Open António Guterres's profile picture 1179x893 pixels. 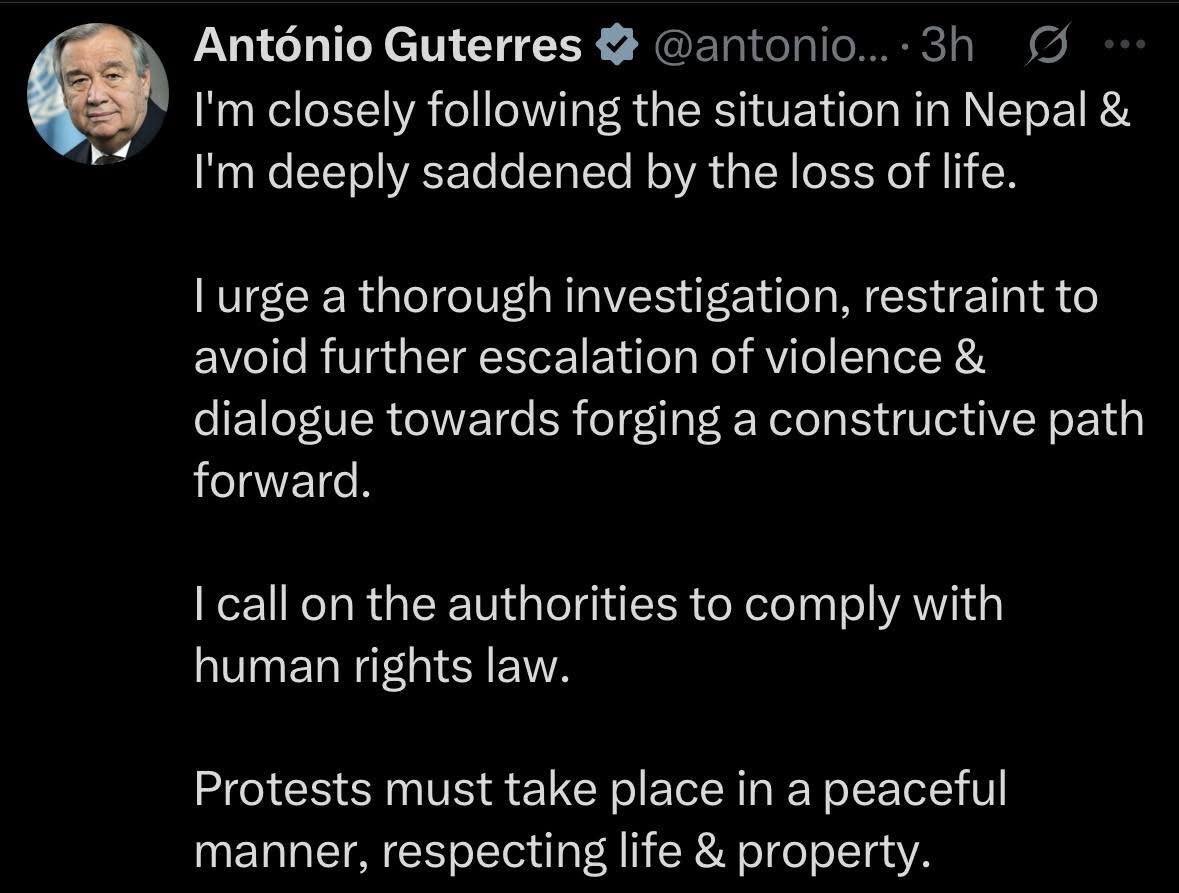(x=97, y=93)
